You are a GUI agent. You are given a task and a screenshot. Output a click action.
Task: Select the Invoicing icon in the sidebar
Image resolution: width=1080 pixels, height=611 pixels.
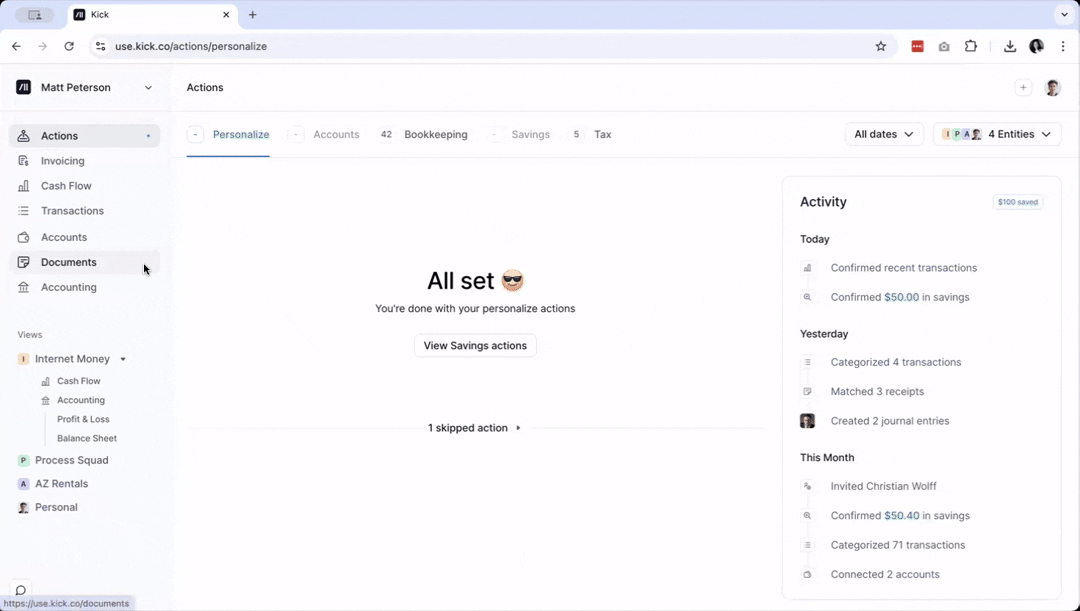24,160
